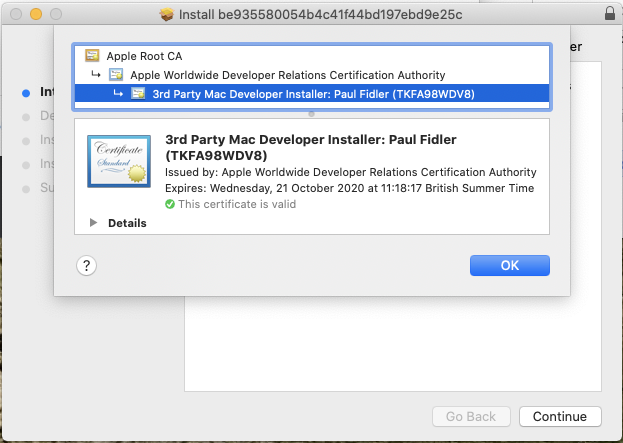Click the Apple Worldwide Developer Relations certificate icon
623x443 pixels.
click(x=116, y=75)
